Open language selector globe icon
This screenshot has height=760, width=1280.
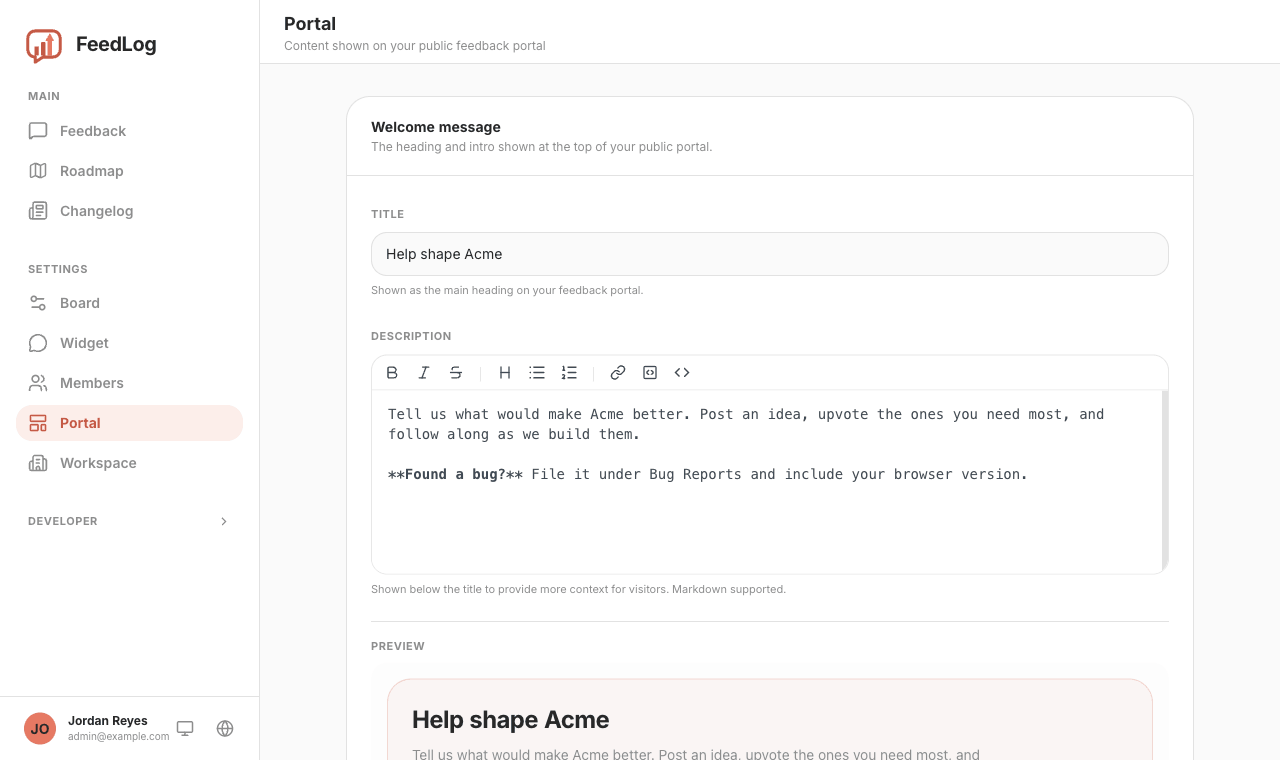click(225, 729)
